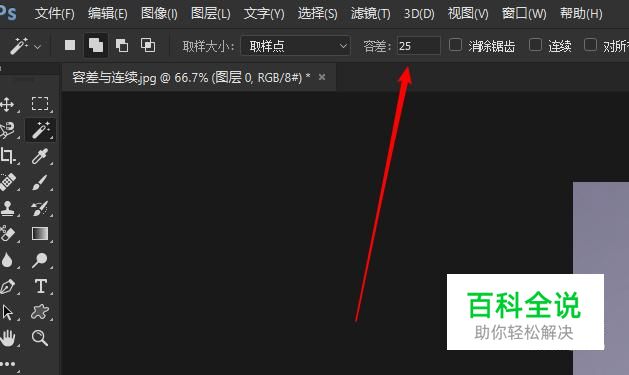
Task: Select the History Brush tool
Action: [40, 208]
